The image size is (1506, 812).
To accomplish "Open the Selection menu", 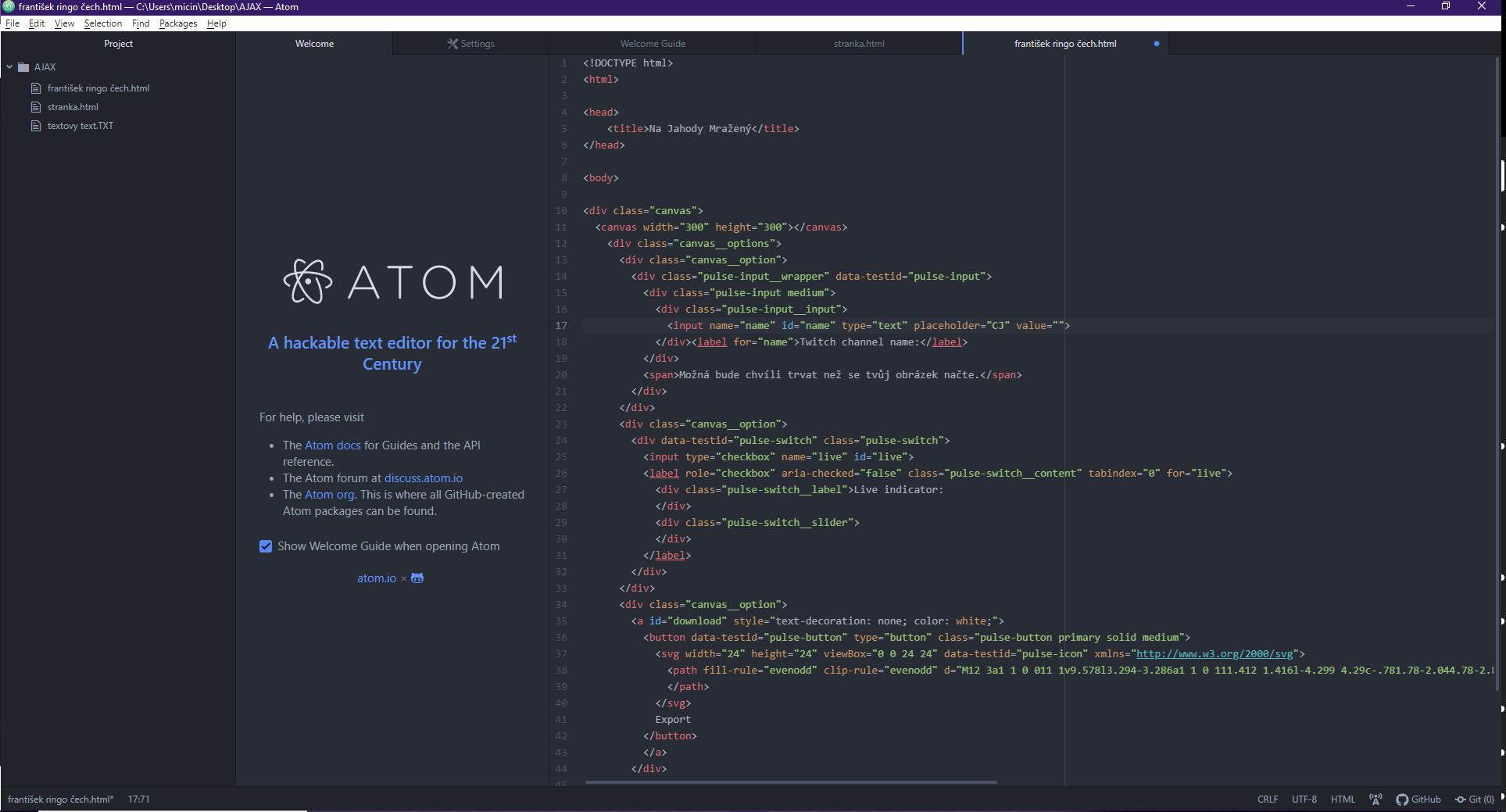I will 103,23.
